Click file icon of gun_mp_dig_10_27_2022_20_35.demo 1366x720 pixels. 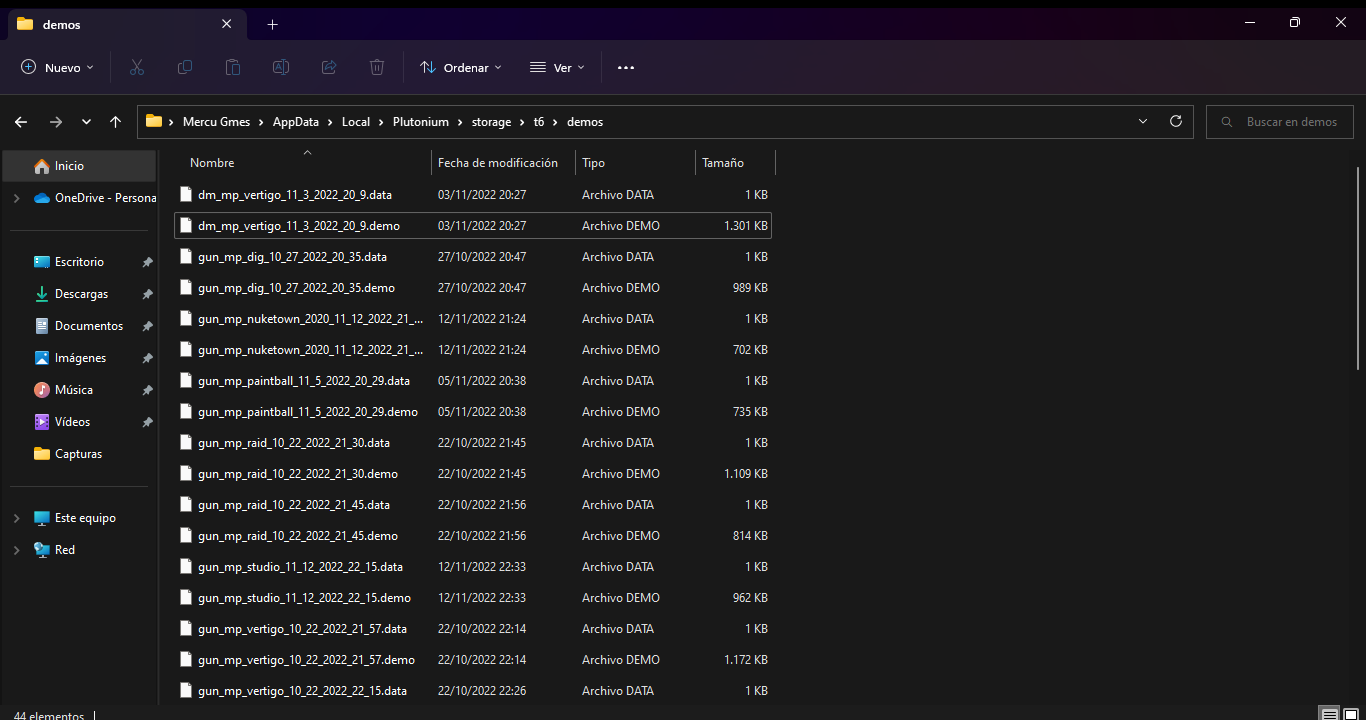click(185, 287)
